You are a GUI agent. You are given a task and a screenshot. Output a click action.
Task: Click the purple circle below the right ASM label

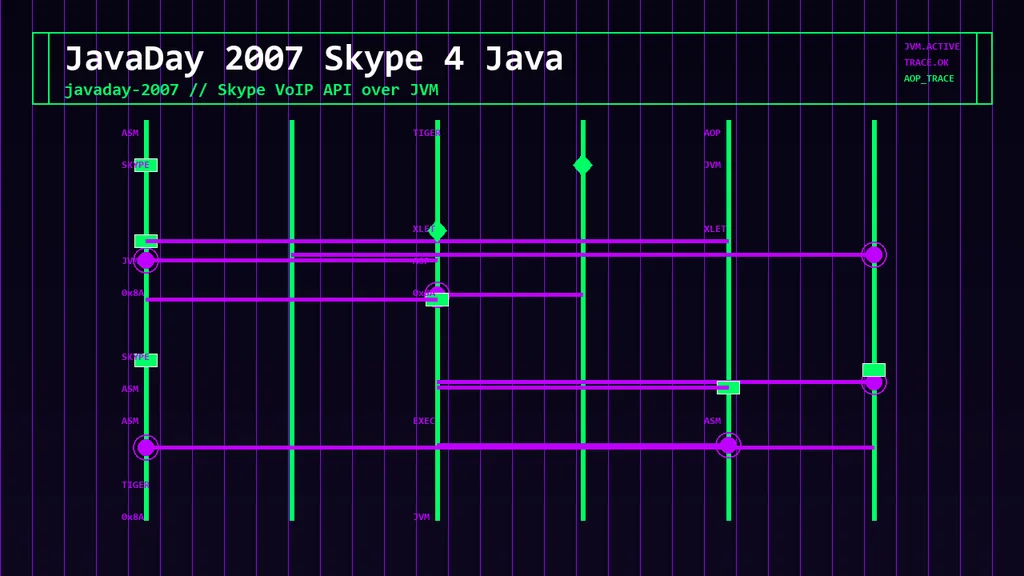[728, 445]
